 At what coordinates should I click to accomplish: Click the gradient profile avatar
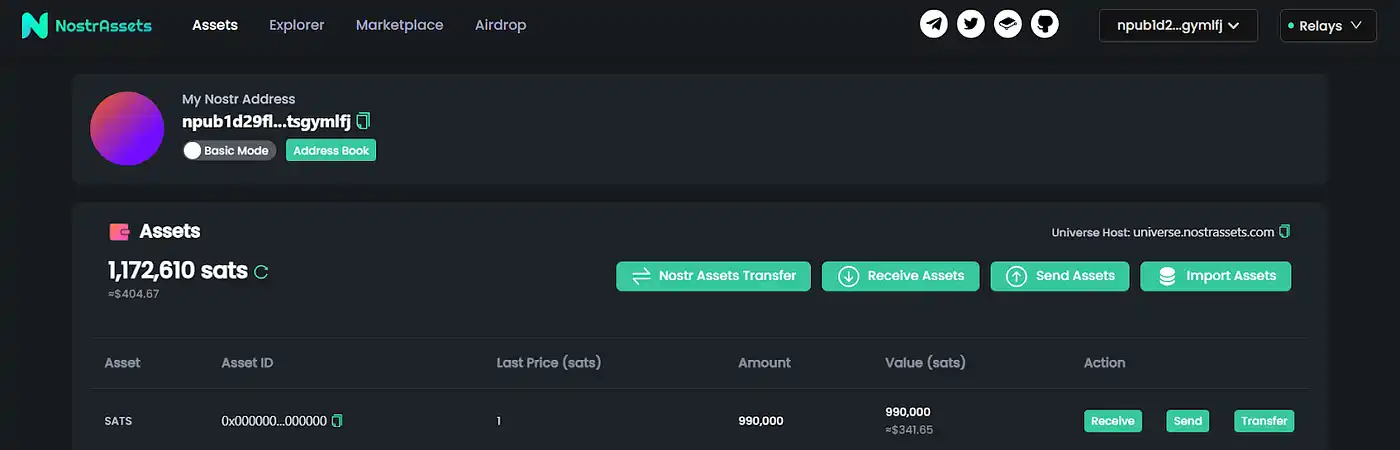127,128
